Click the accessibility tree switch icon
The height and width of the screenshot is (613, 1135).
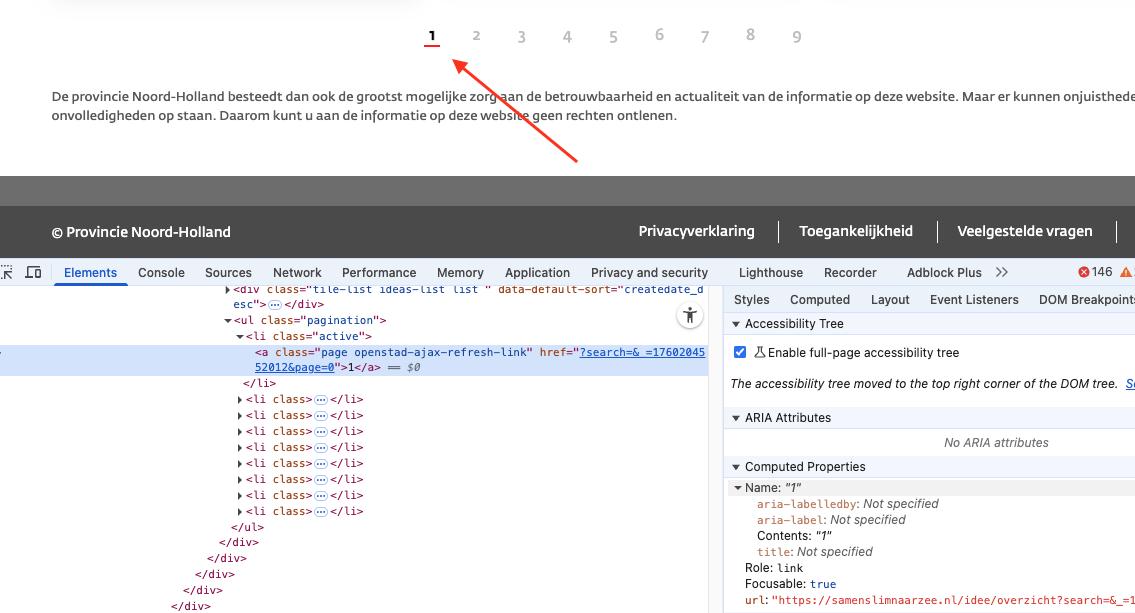689,316
